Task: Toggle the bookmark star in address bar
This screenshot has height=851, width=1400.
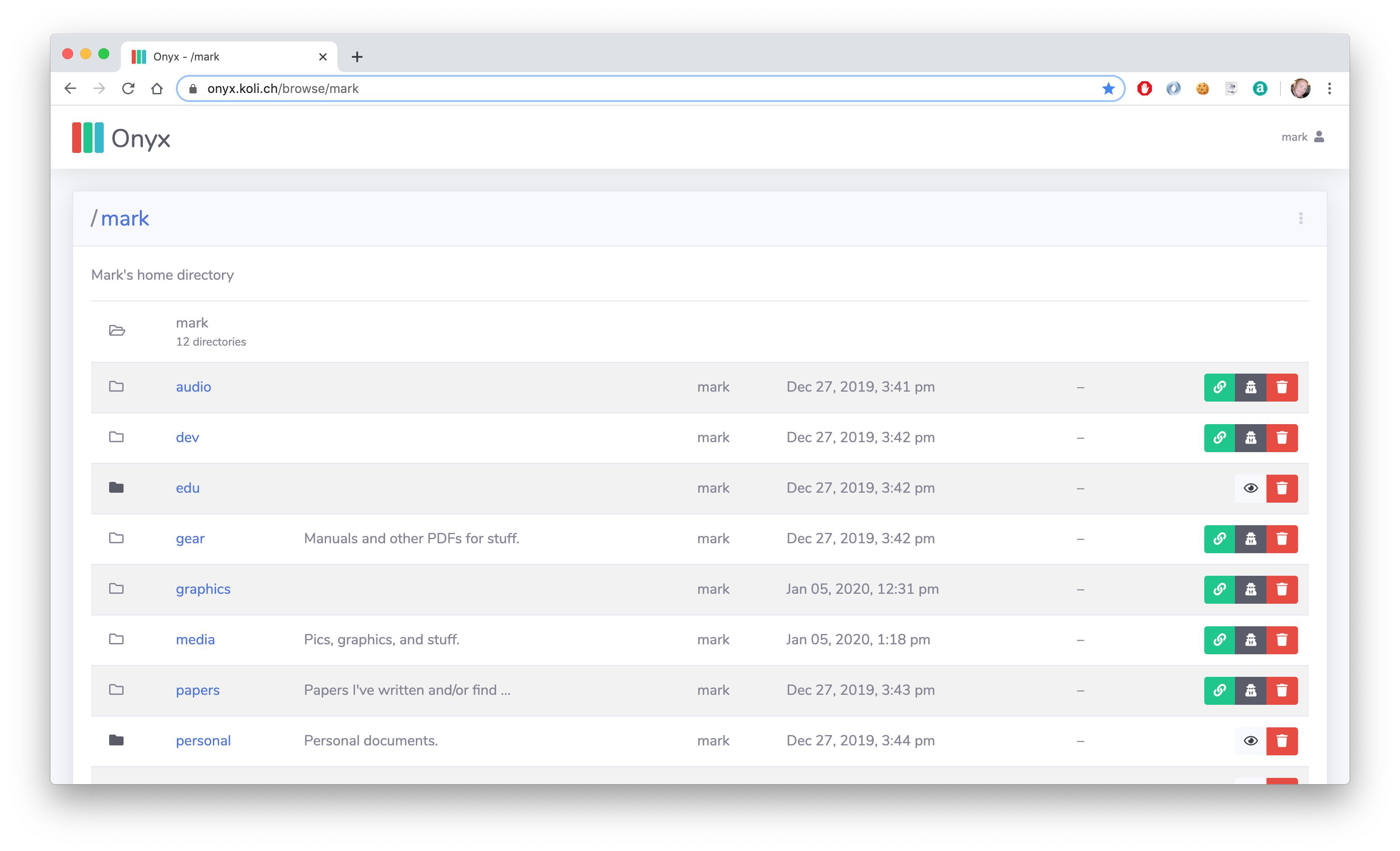Action: click(1108, 89)
